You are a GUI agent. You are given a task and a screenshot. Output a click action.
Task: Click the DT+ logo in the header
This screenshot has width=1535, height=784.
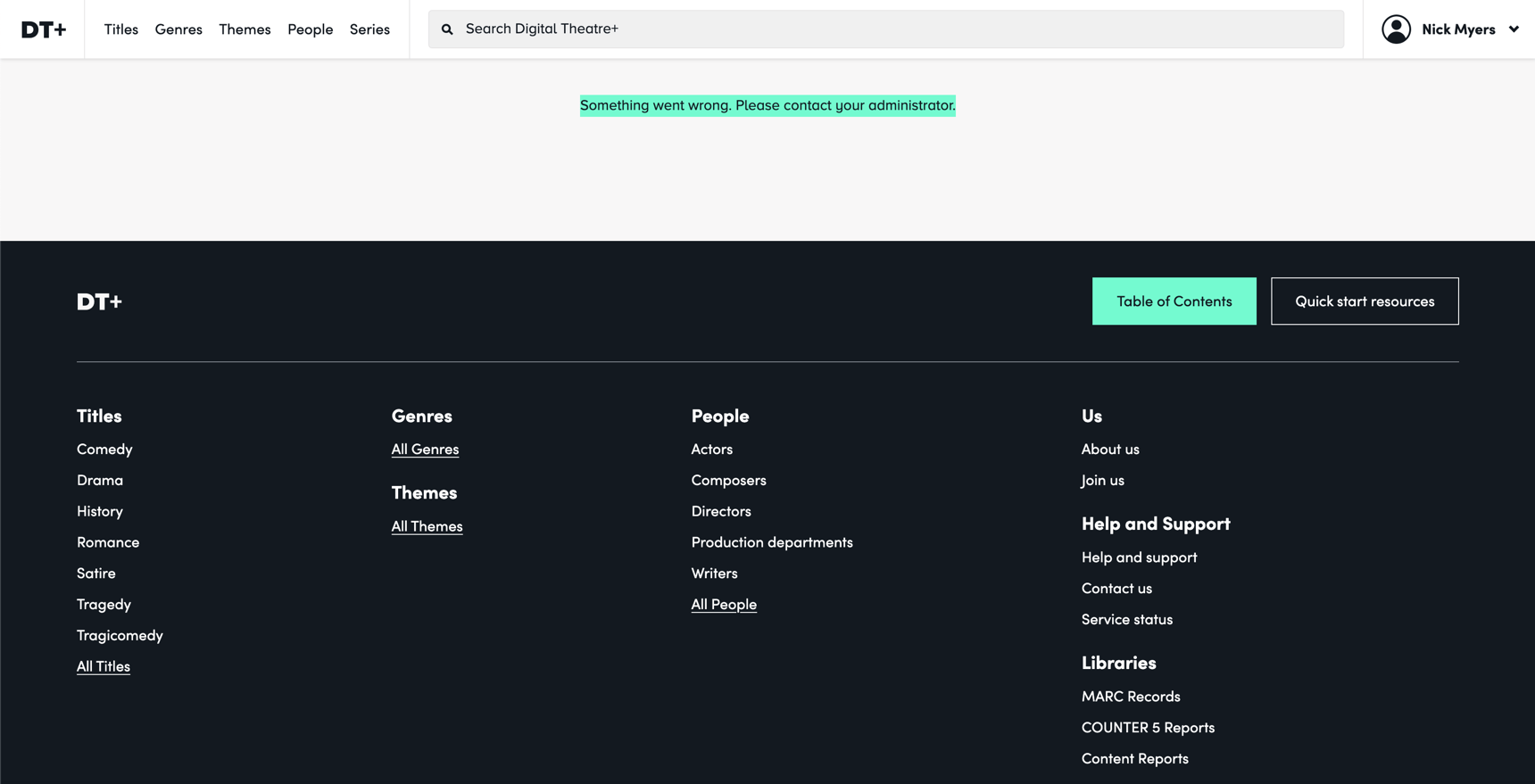43,29
